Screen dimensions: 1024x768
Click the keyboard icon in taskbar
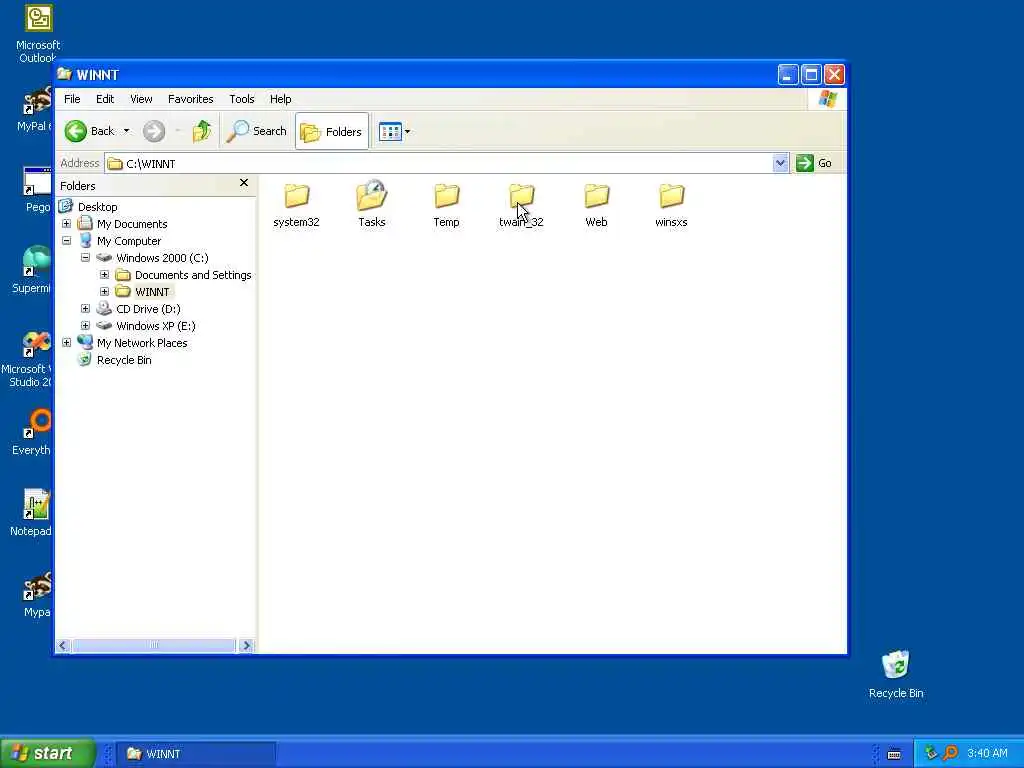click(x=894, y=754)
